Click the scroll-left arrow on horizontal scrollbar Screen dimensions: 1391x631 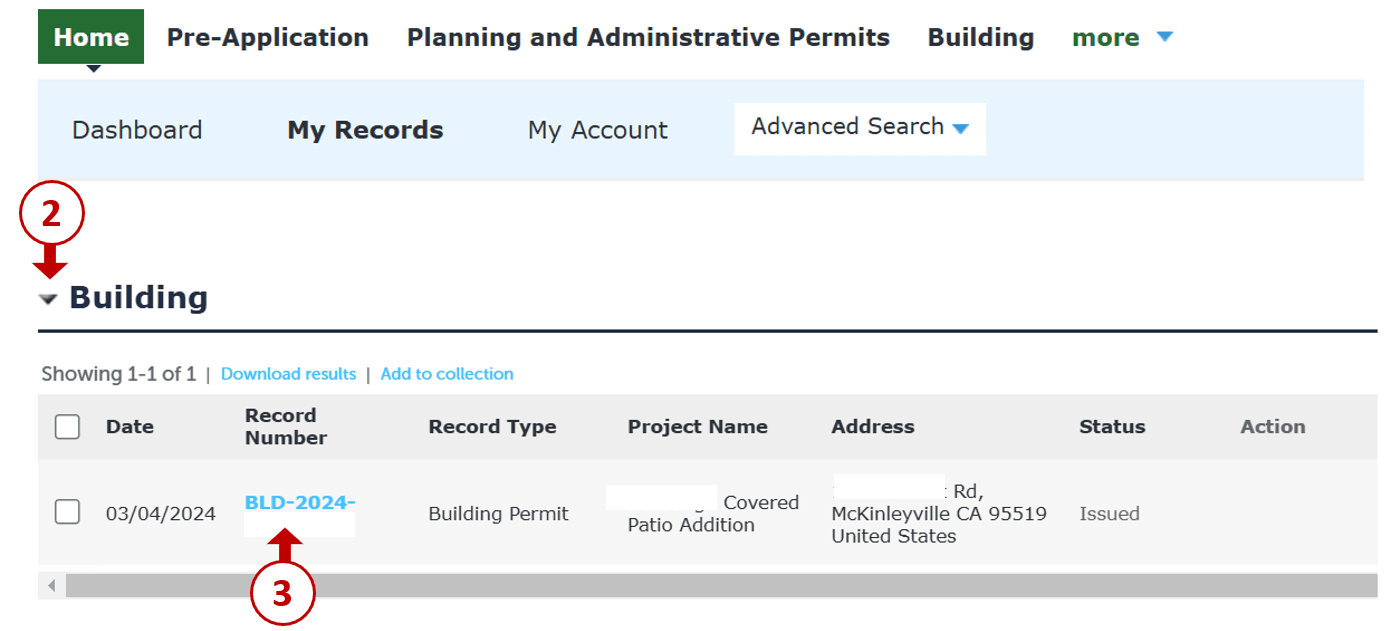coord(51,585)
